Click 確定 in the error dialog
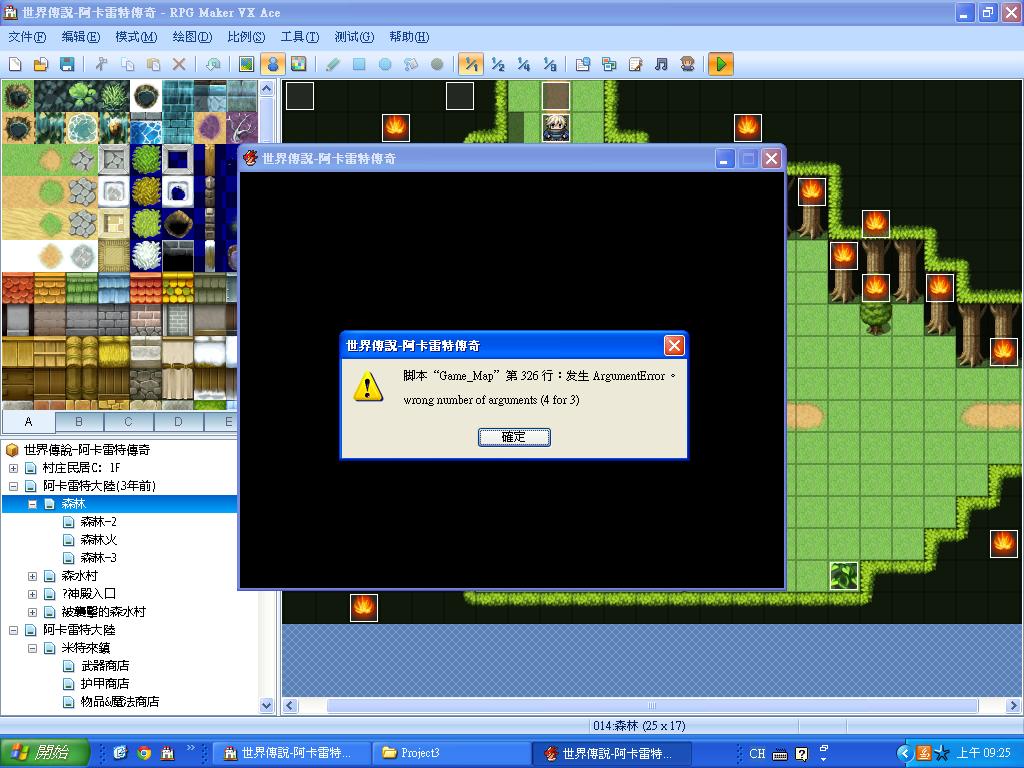1024x768 pixels. click(x=514, y=437)
